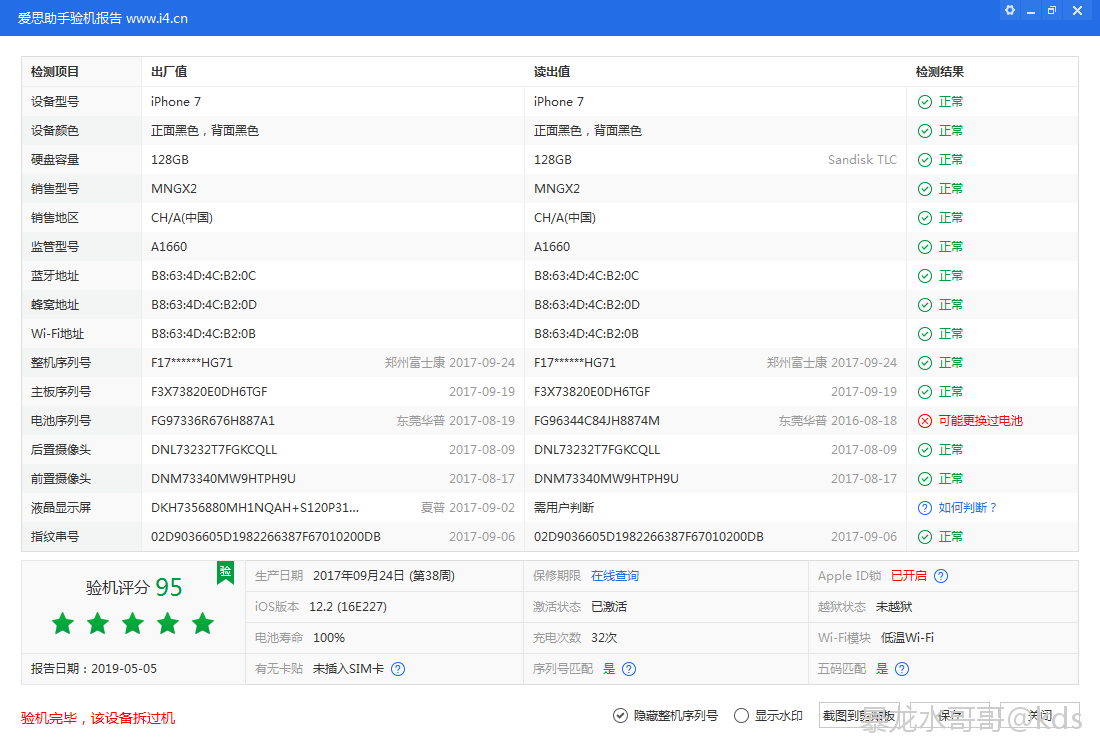This screenshot has width=1100, height=749.
Task: Click the question mark beside 有无卡贴
Action: [x=398, y=669]
